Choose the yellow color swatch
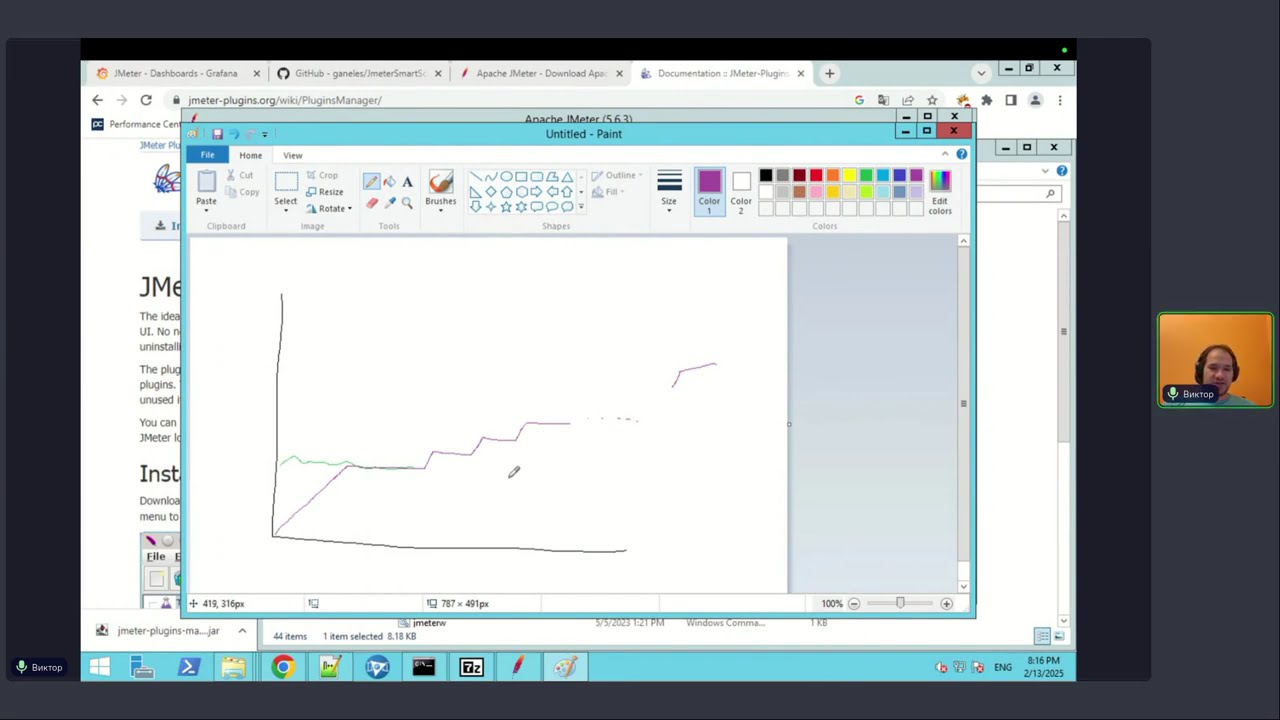 [850, 176]
